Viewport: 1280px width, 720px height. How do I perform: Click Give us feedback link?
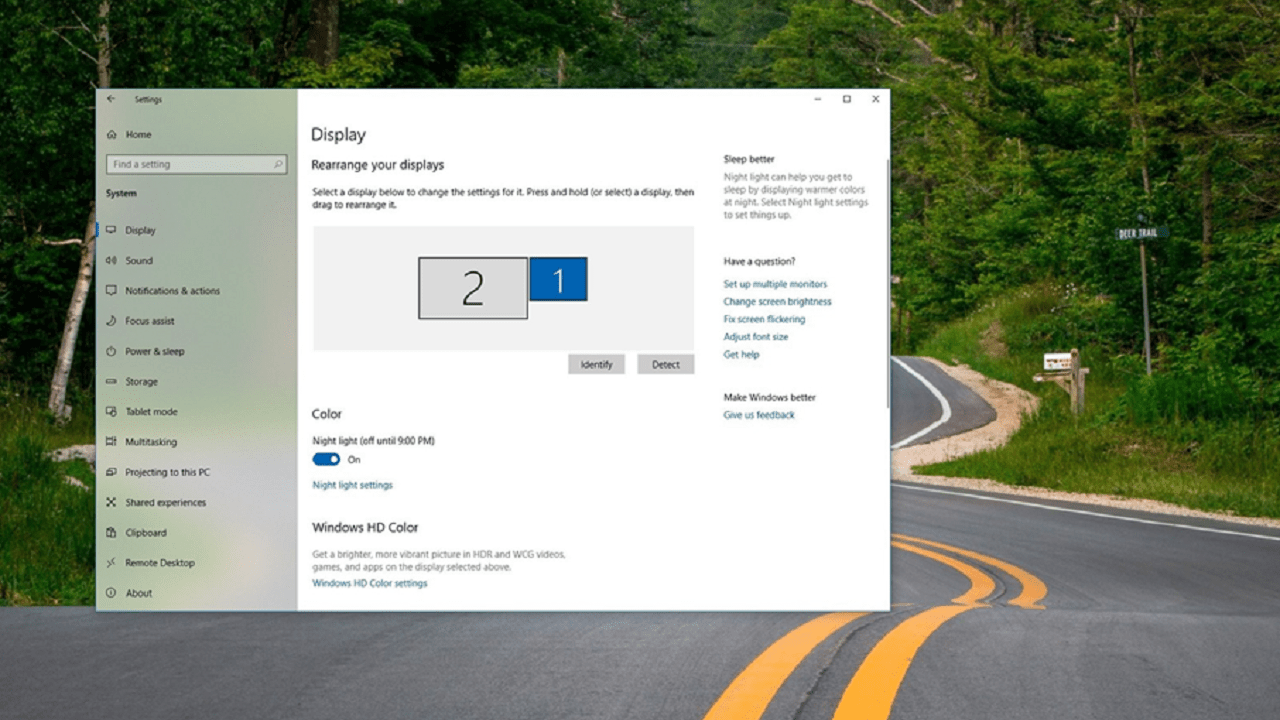tap(759, 415)
